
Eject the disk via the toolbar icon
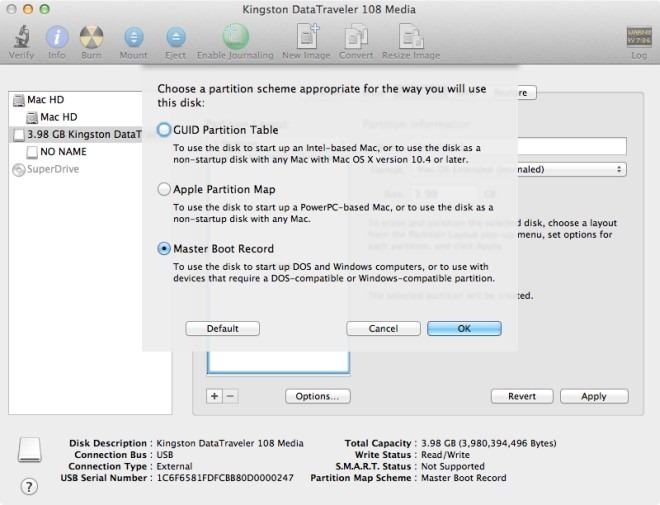click(x=176, y=37)
